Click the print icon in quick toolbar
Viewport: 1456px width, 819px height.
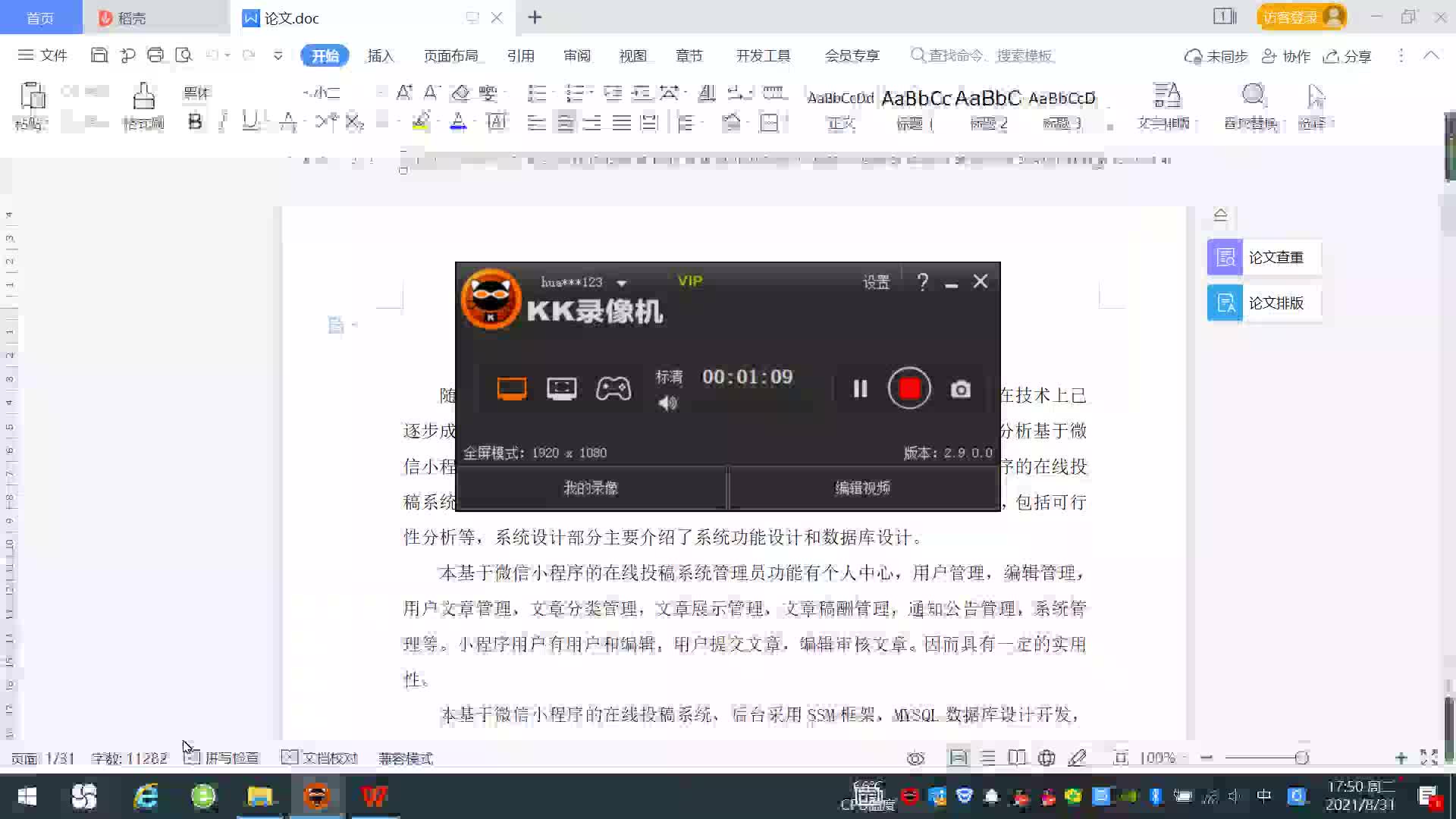tap(155, 55)
